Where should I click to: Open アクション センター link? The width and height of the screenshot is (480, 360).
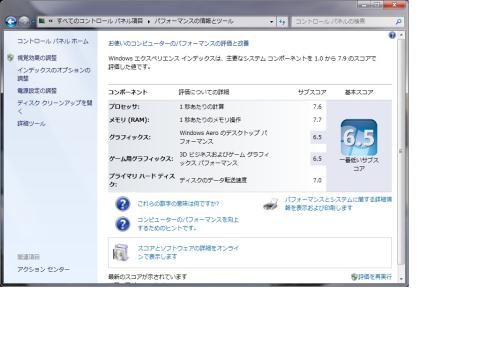point(44,269)
